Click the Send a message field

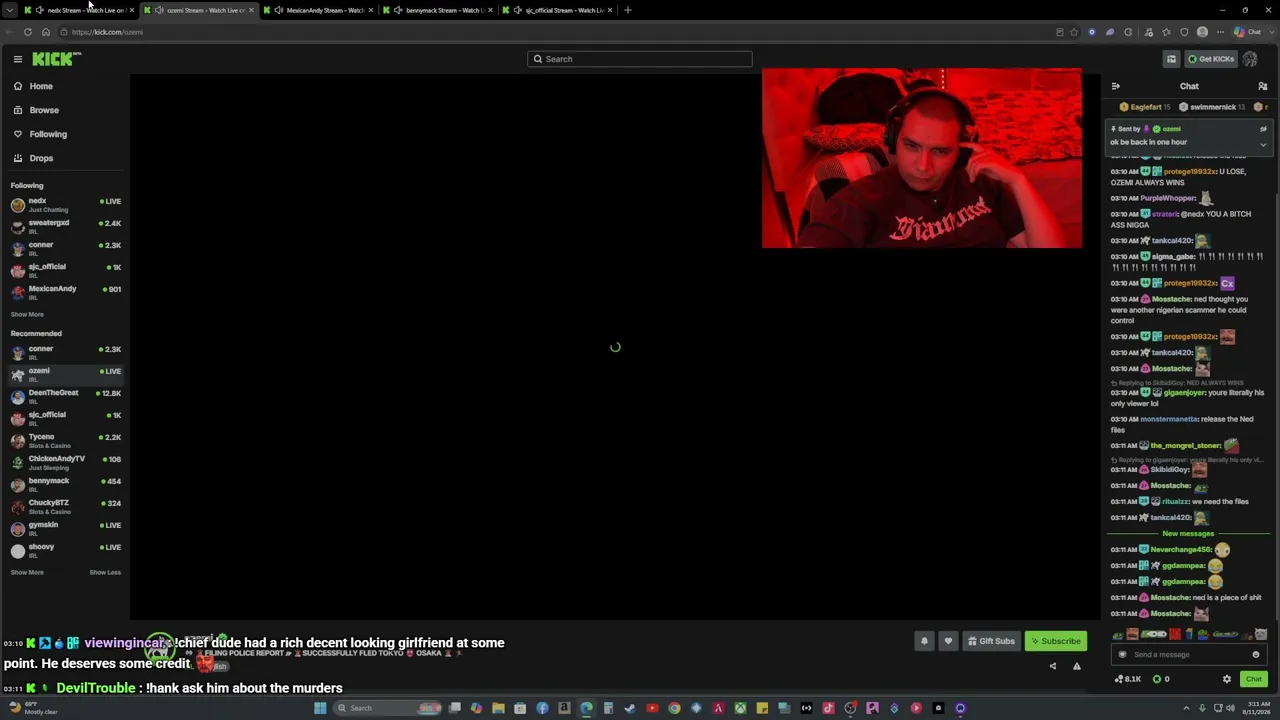pos(1188,655)
